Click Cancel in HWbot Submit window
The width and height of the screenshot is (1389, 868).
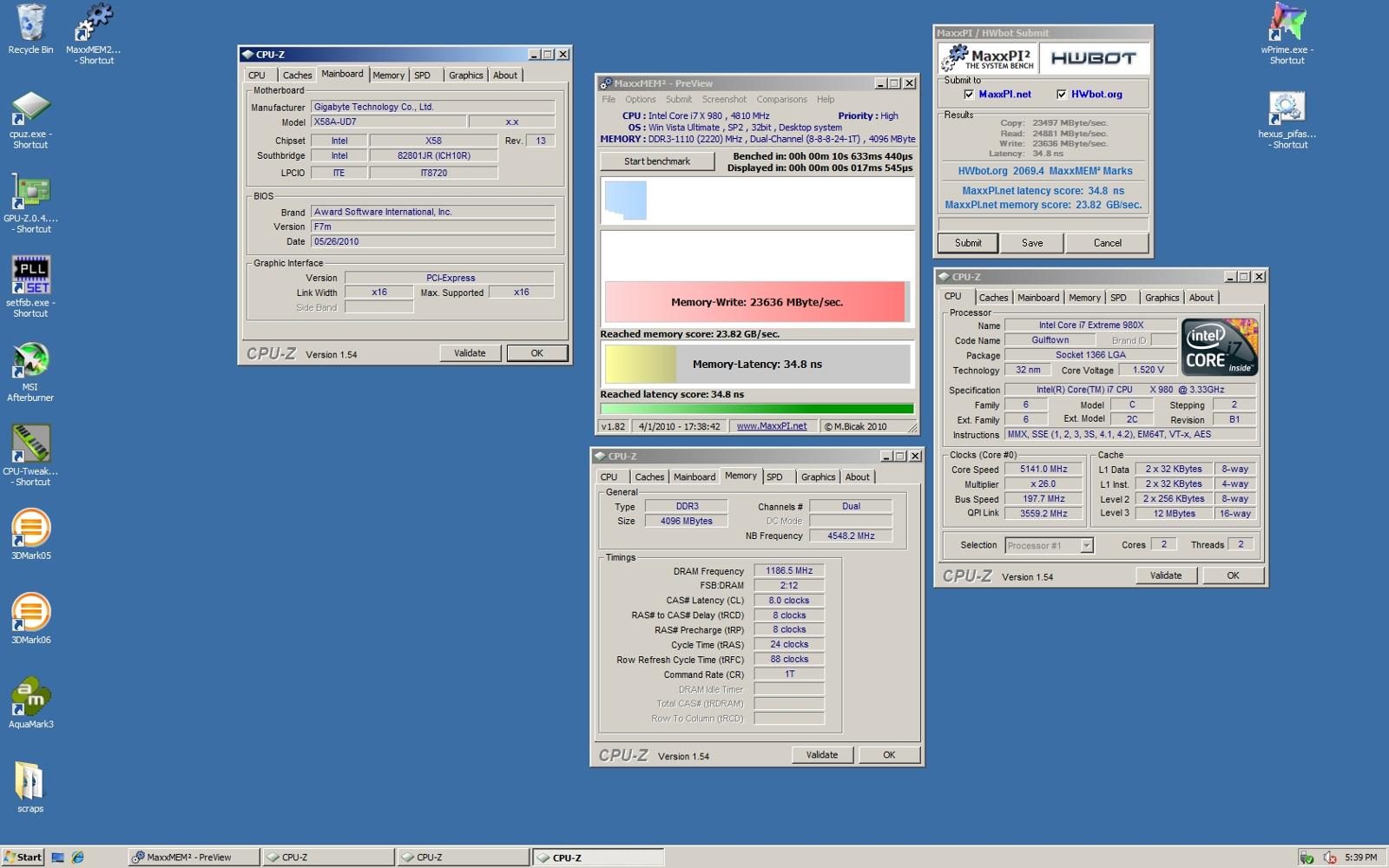pos(1107,243)
